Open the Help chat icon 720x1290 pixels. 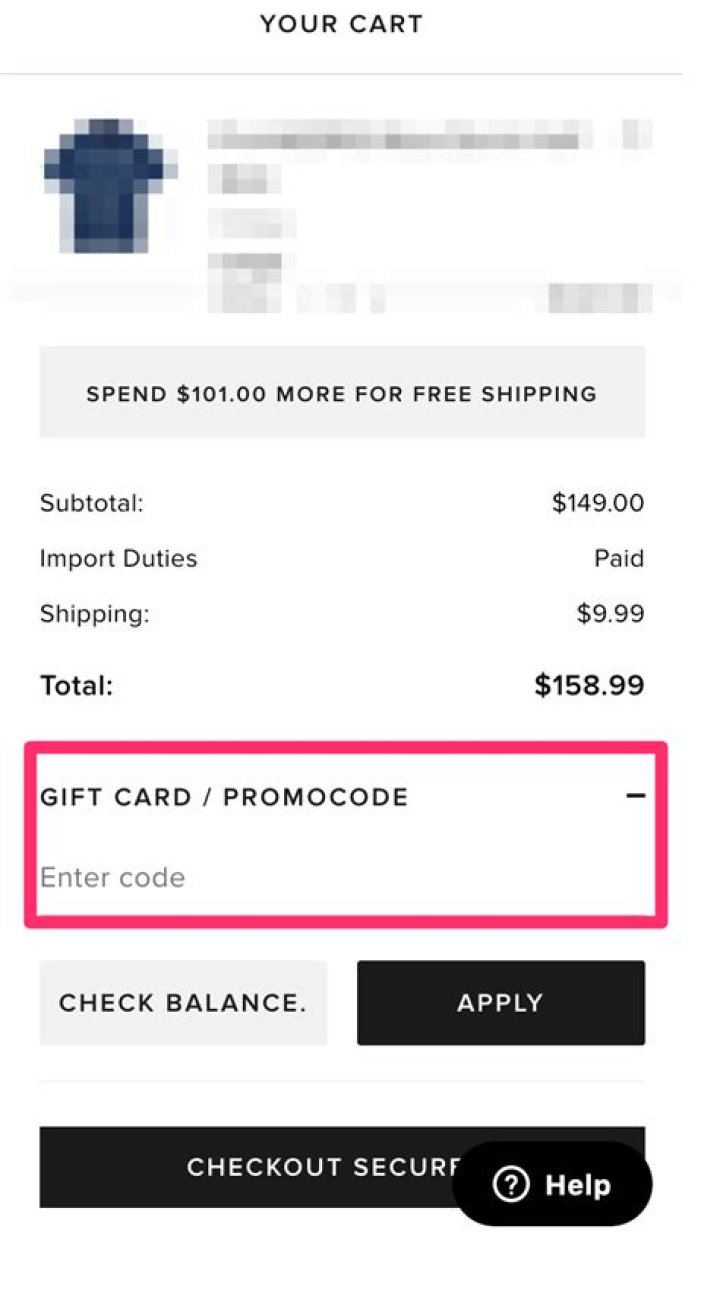[x=552, y=1184]
